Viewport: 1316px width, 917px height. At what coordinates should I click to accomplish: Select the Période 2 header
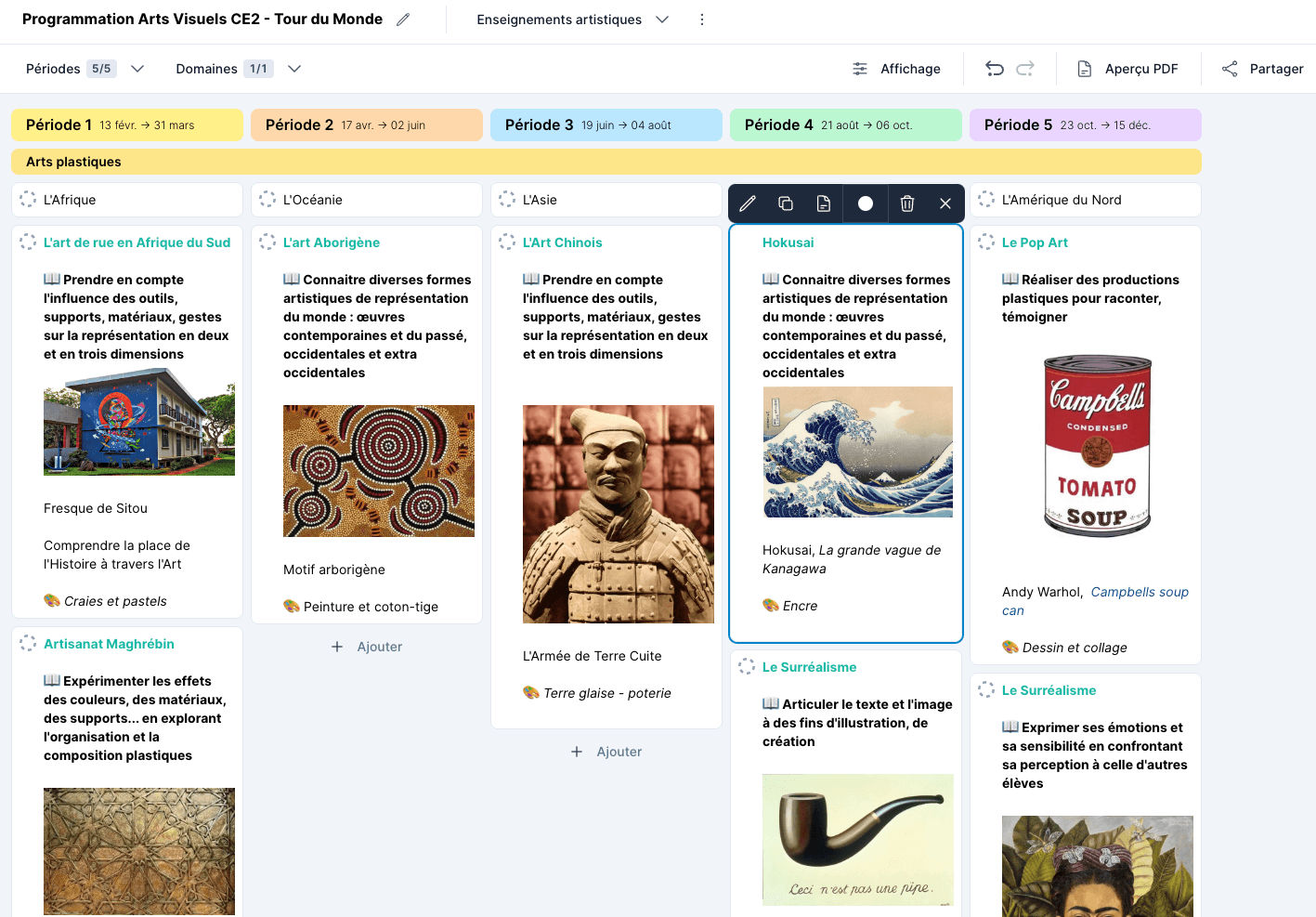367,125
